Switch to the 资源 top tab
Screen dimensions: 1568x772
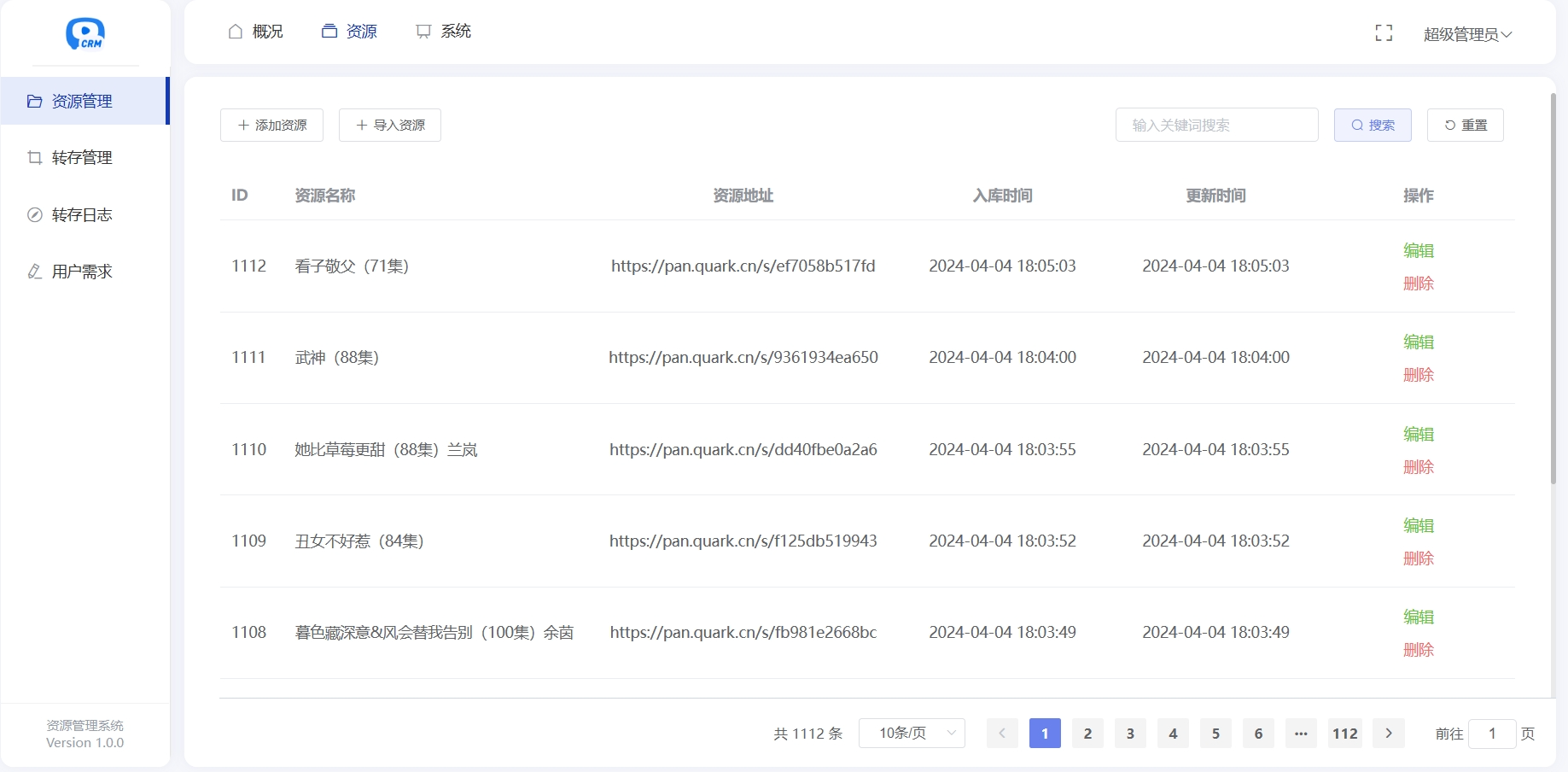[349, 32]
